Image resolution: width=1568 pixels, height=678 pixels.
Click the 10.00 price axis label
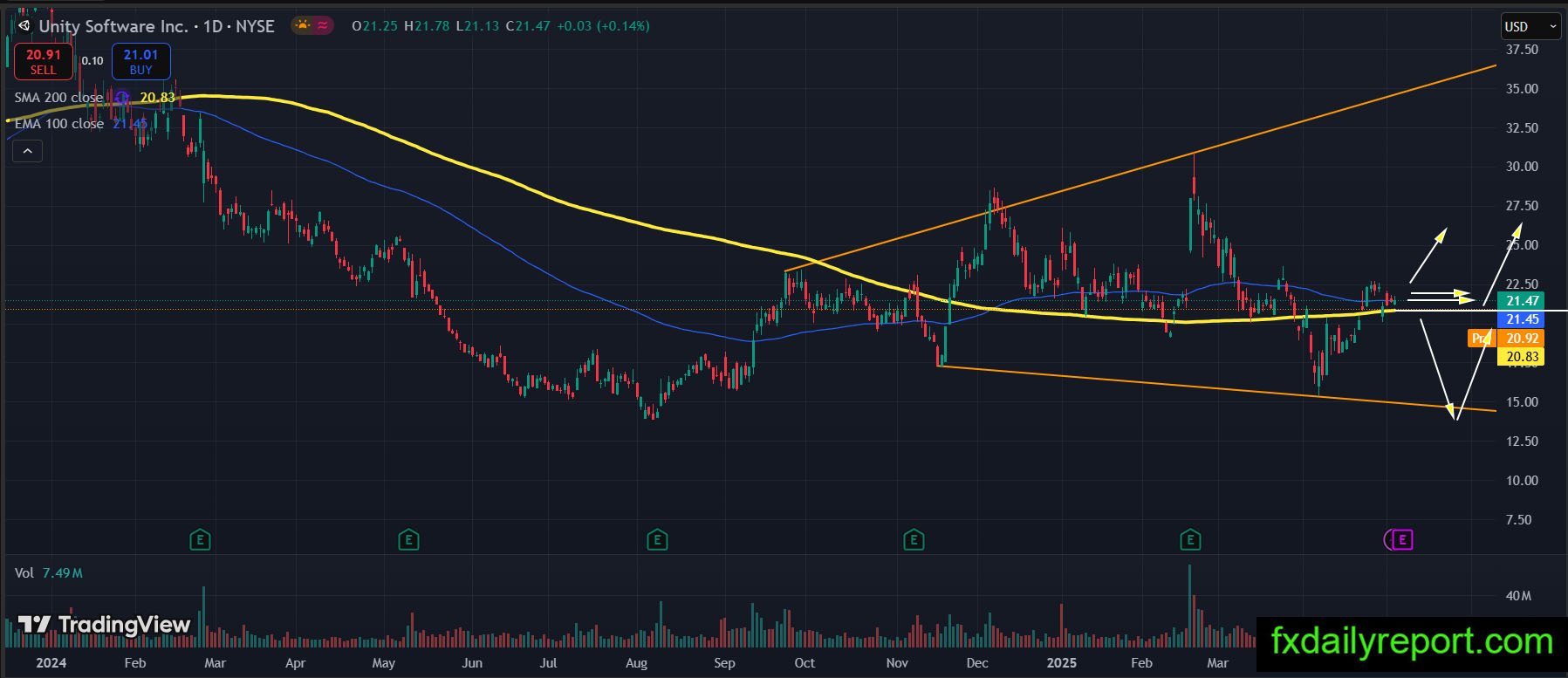1523,481
